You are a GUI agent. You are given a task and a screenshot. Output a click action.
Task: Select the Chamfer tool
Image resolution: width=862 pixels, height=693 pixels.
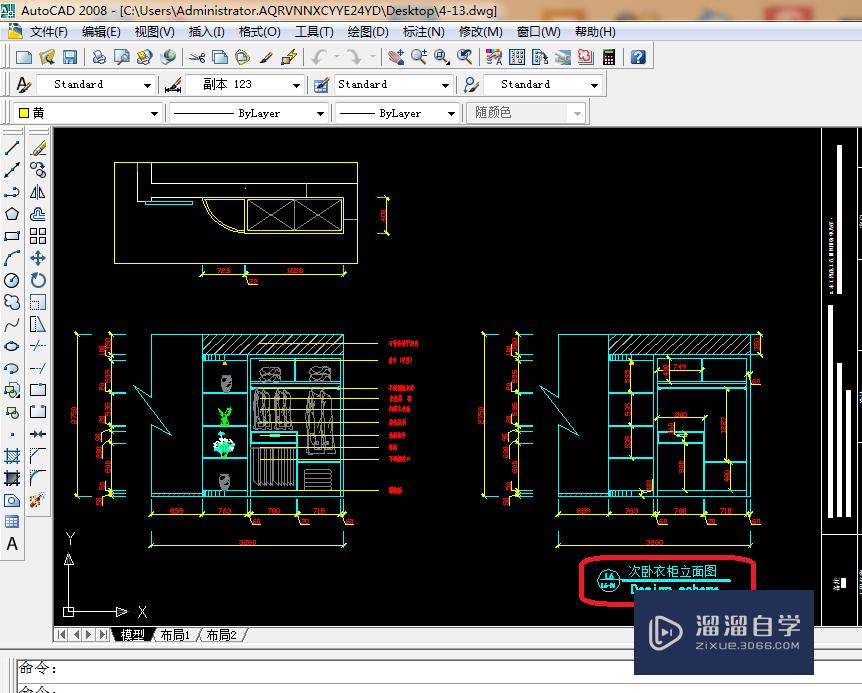tap(38, 456)
